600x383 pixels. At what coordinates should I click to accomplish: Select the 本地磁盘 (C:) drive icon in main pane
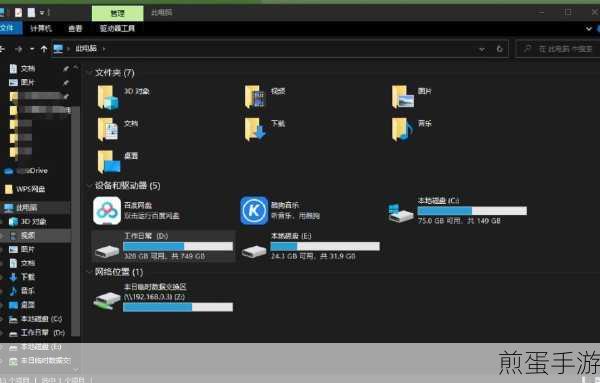(x=400, y=213)
